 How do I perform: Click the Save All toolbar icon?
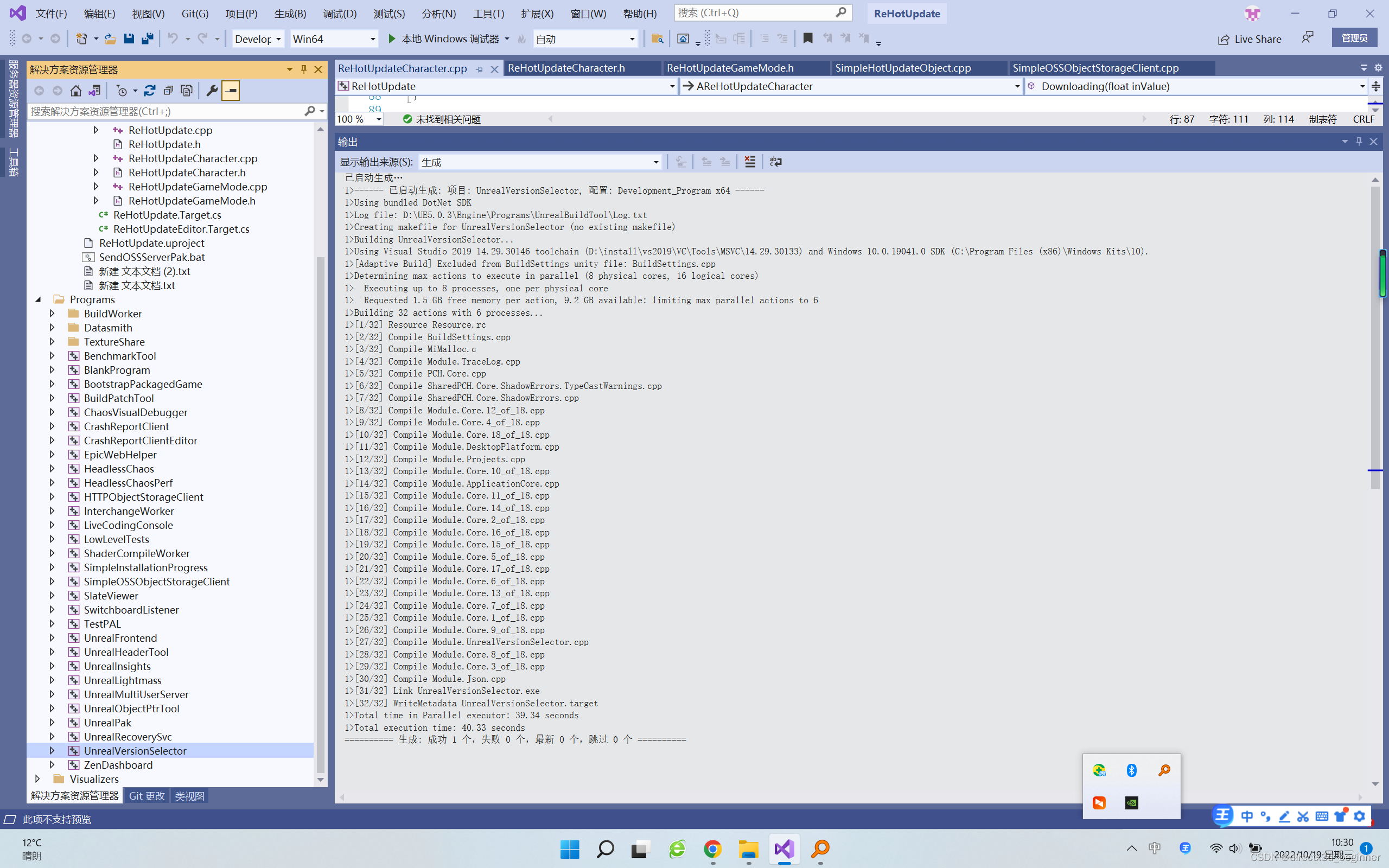point(148,39)
